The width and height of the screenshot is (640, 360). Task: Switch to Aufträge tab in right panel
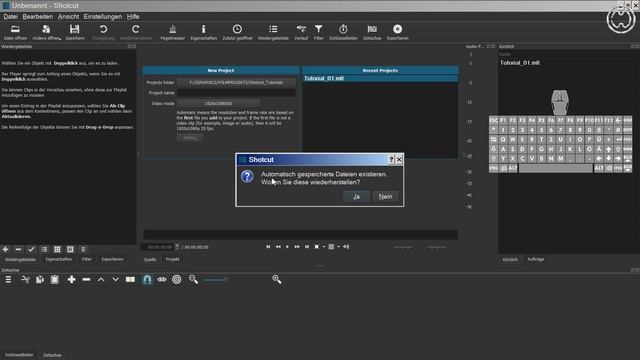(536, 259)
